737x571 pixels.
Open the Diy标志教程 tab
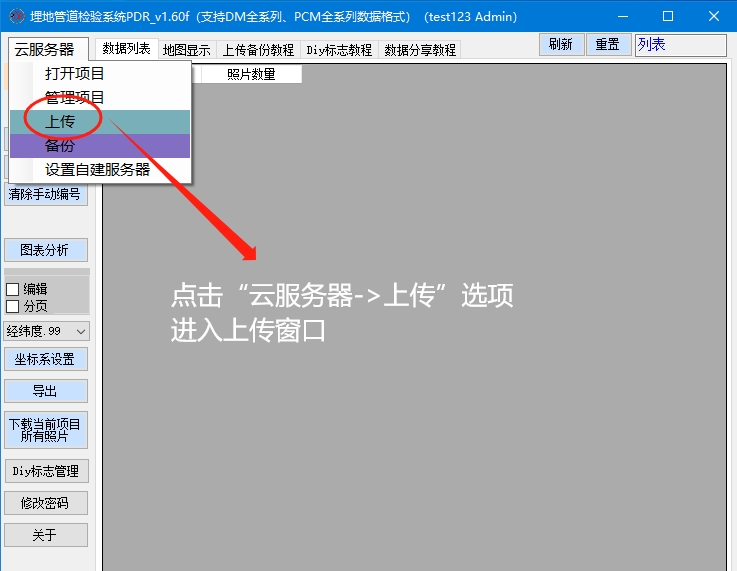tap(339, 50)
